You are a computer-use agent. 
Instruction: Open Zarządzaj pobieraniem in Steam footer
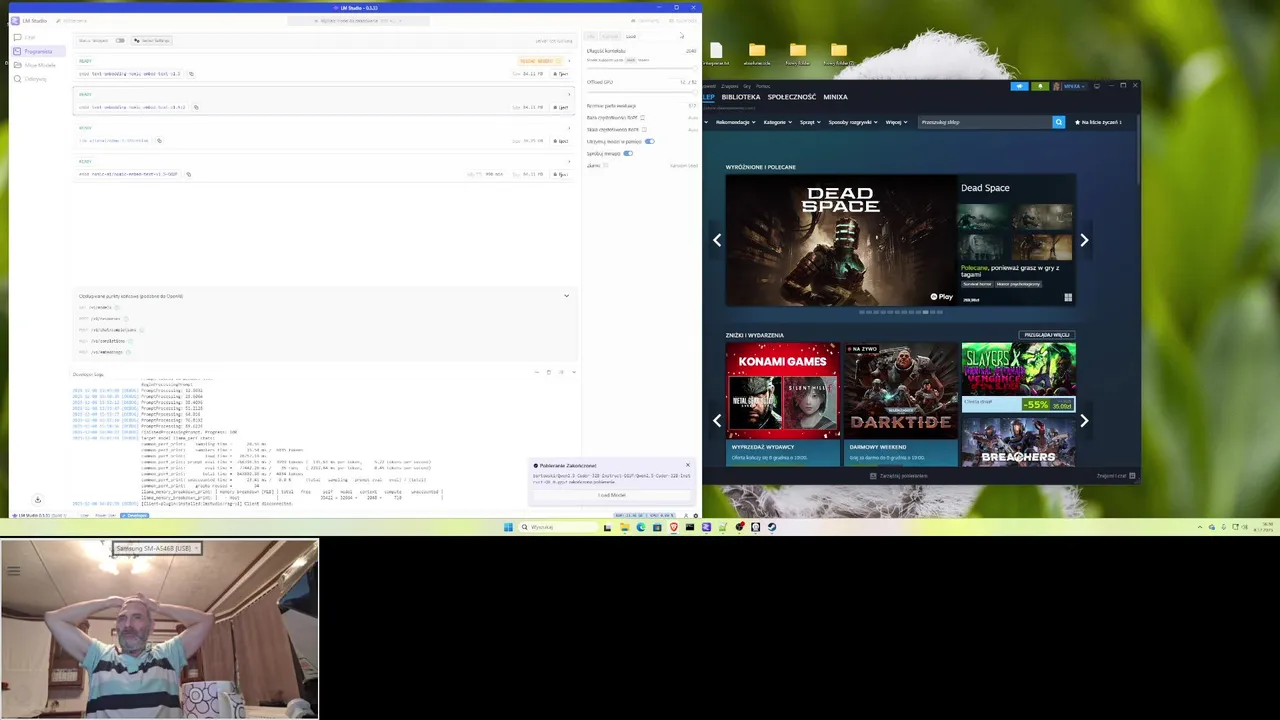(x=900, y=476)
